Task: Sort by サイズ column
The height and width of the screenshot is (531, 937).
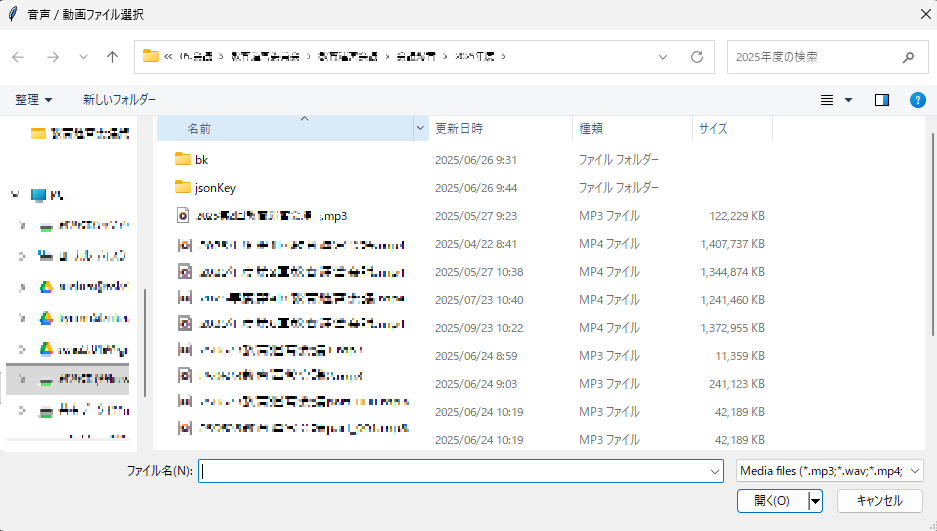Action: pyautogui.click(x=732, y=128)
